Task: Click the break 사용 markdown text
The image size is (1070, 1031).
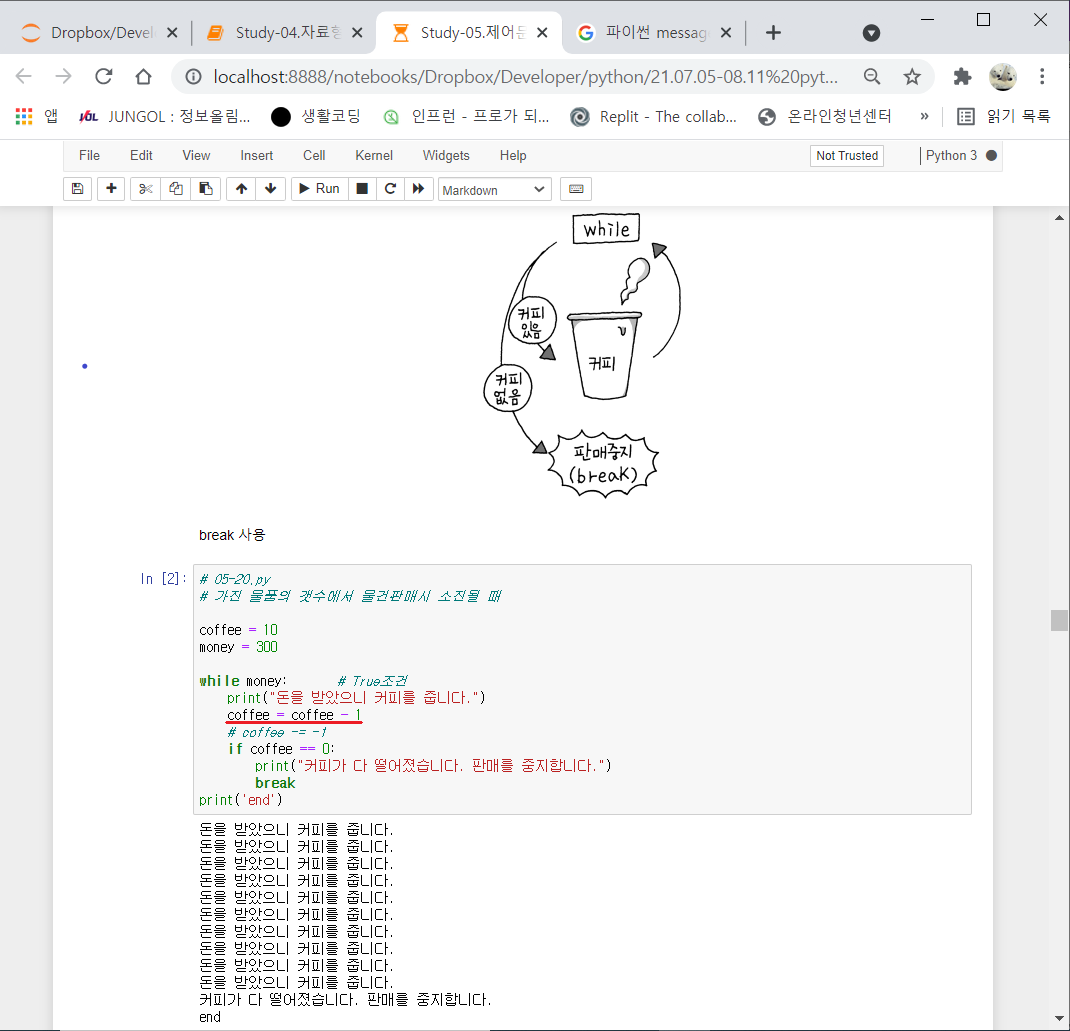Action: coord(232,535)
